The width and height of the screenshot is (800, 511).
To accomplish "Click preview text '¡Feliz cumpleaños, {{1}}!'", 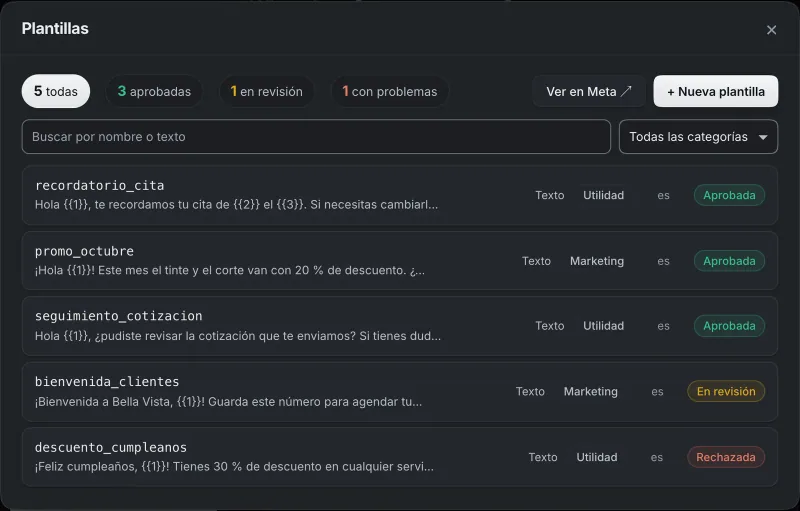I will [102, 467].
